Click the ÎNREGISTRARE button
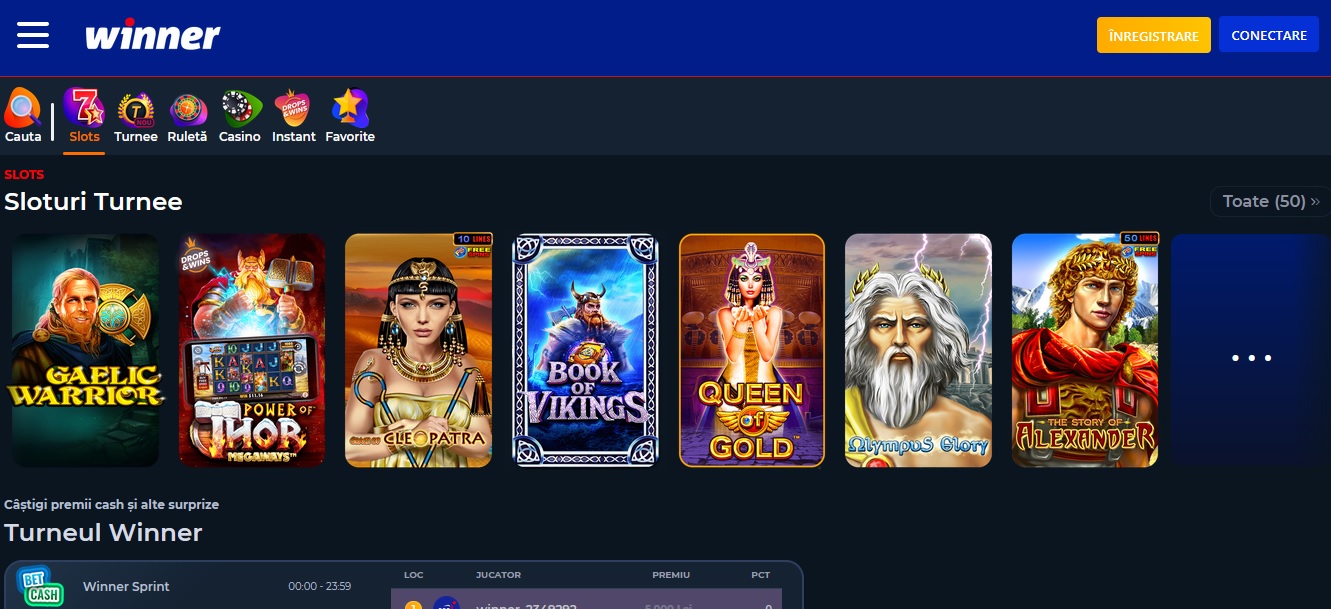The image size is (1331, 609). click(1153, 35)
